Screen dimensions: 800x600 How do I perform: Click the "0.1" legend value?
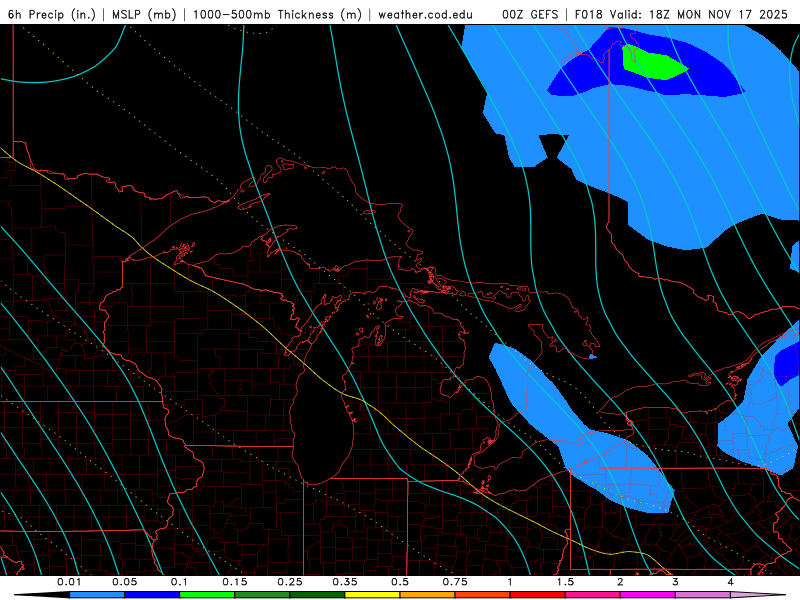[179, 582]
